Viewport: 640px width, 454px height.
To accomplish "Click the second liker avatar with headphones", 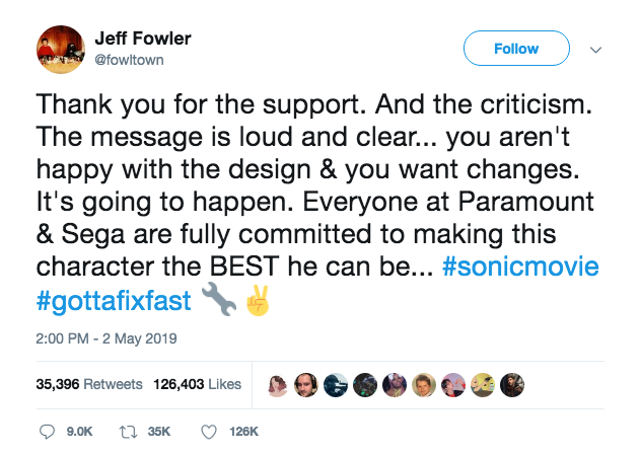I will [304, 384].
